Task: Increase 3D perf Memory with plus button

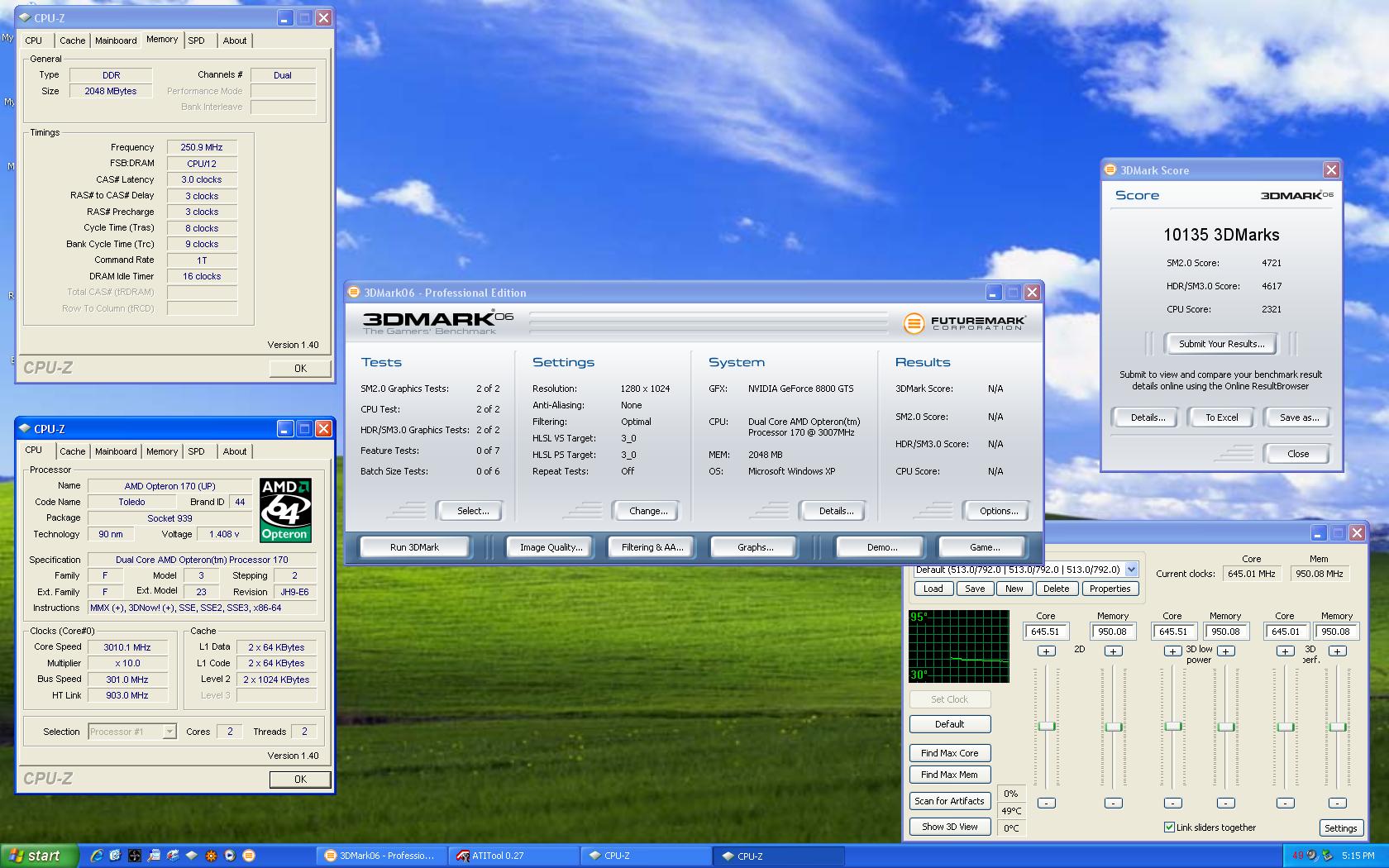Action: pyautogui.click(x=1338, y=651)
